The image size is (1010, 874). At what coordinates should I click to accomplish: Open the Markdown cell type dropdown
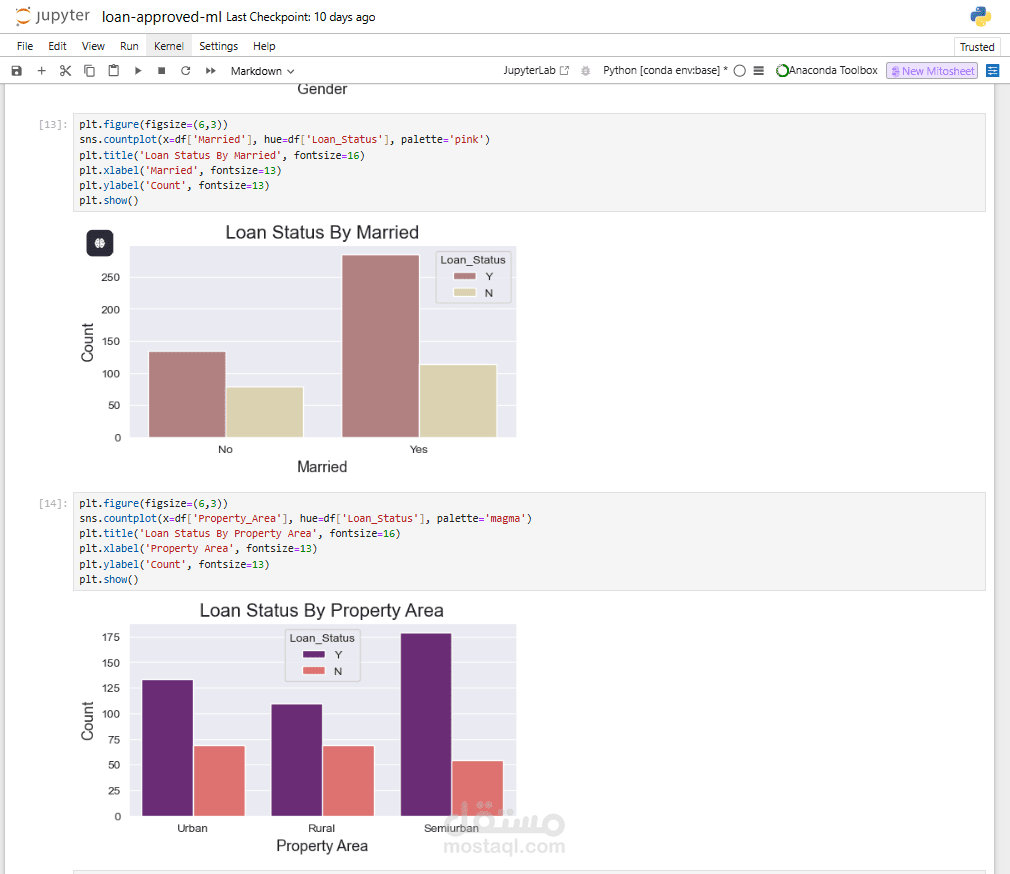pyautogui.click(x=262, y=71)
